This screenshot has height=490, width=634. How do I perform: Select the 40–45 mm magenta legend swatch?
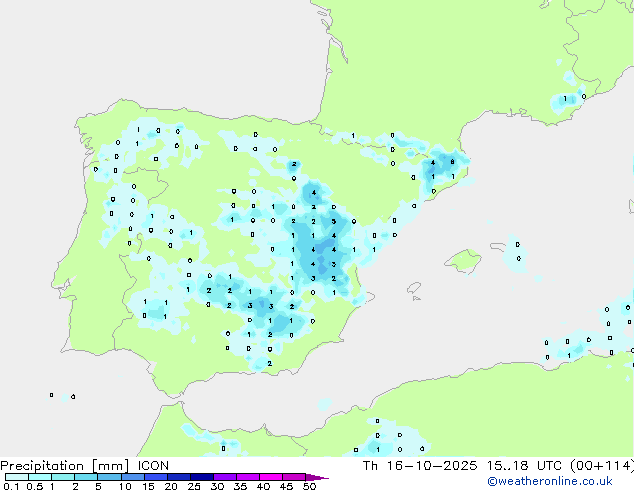pyautogui.click(x=271, y=477)
